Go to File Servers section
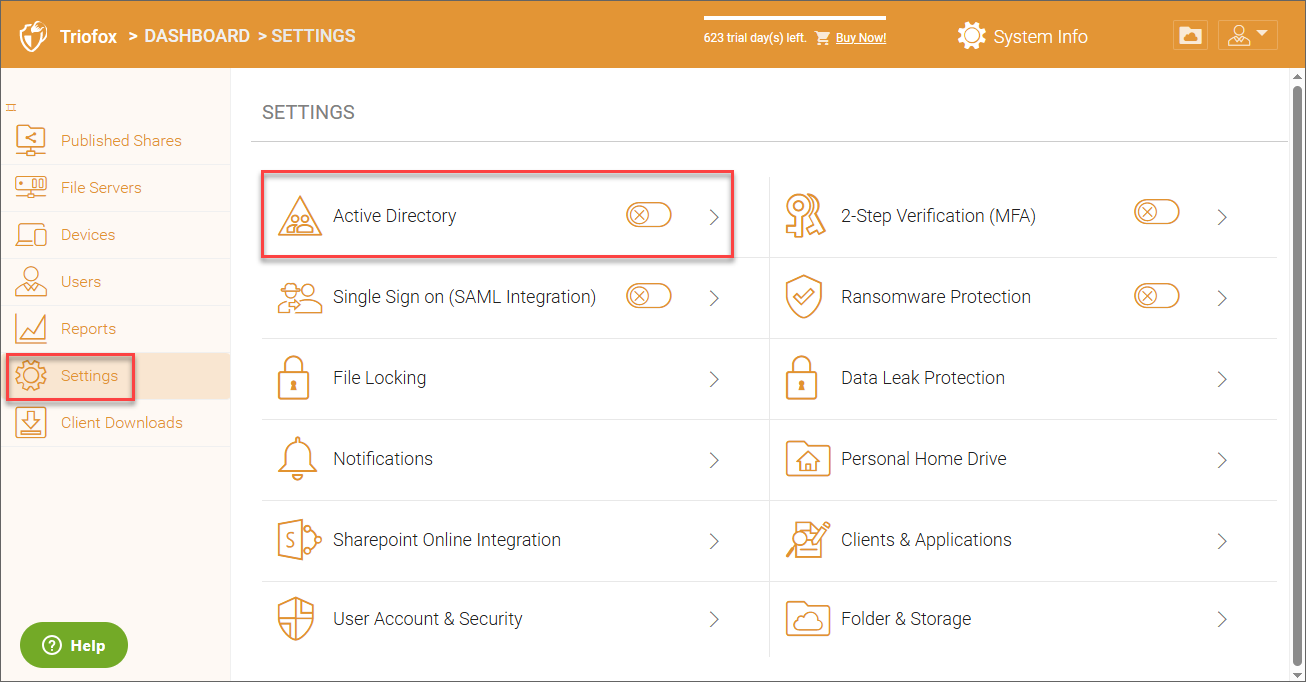This screenshot has width=1306, height=682. click(115, 188)
